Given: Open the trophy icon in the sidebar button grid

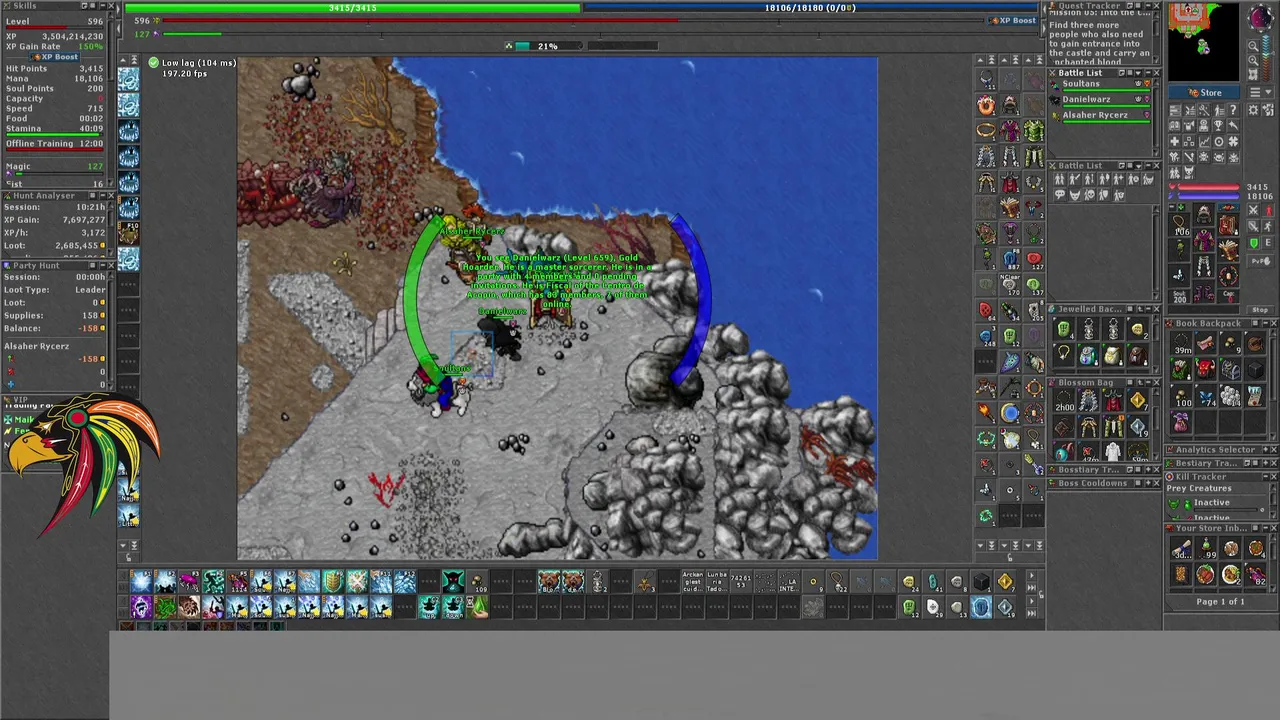Looking at the screenshot, I should click(x=1218, y=125).
